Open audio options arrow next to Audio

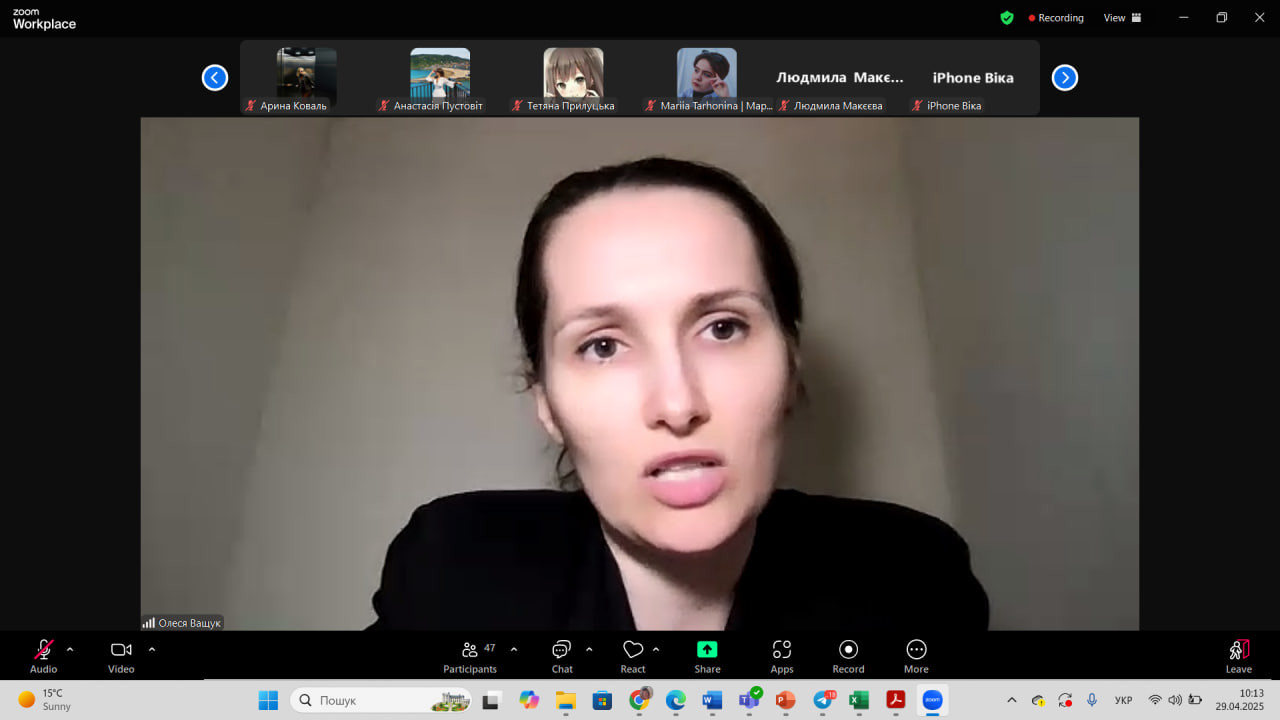pyautogui.click(x=70, y=649)
